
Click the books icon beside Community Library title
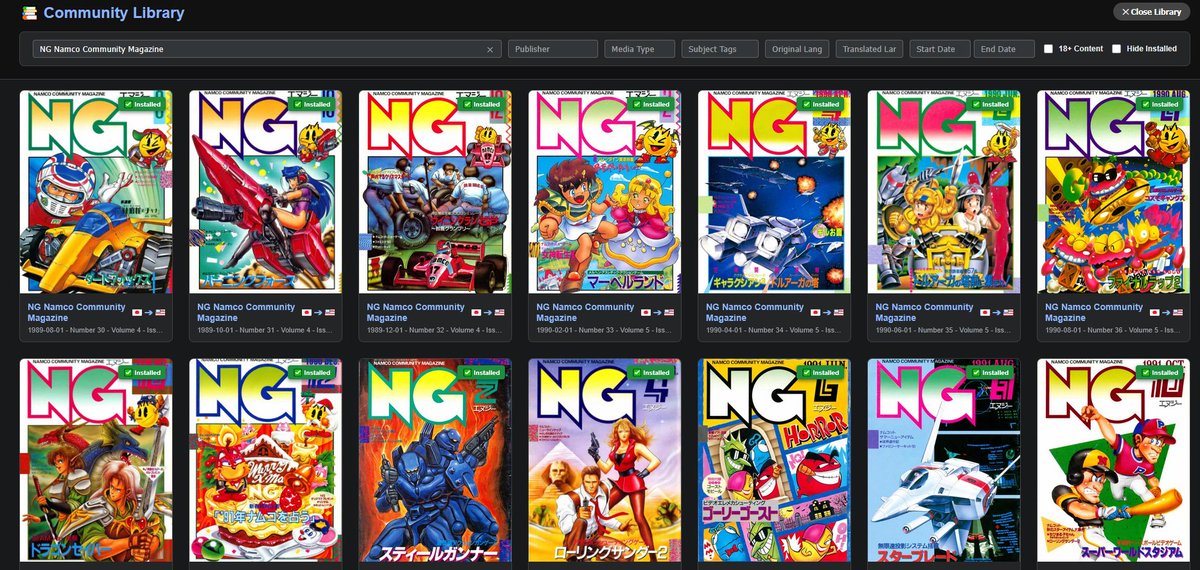click(x=29, y=13)
